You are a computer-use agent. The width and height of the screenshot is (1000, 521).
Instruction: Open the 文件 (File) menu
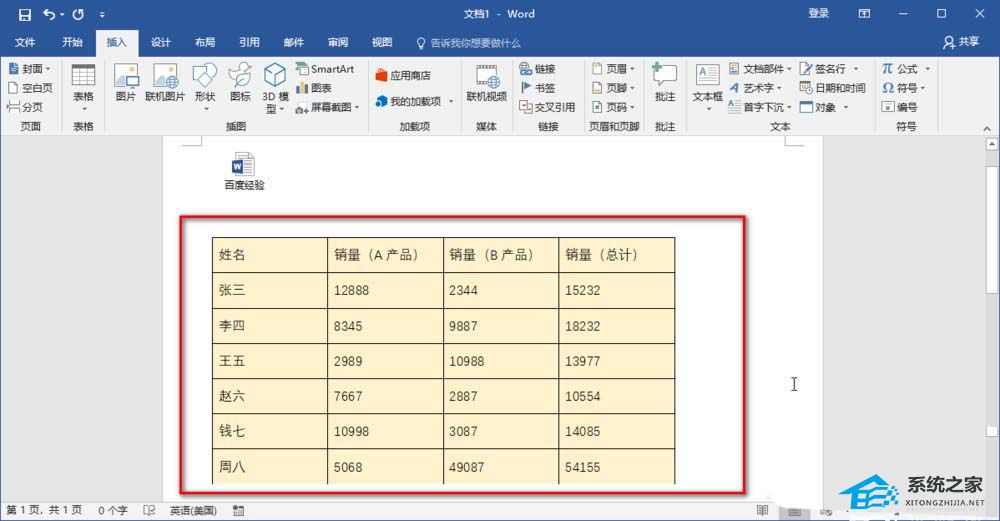tap(25, 43)
